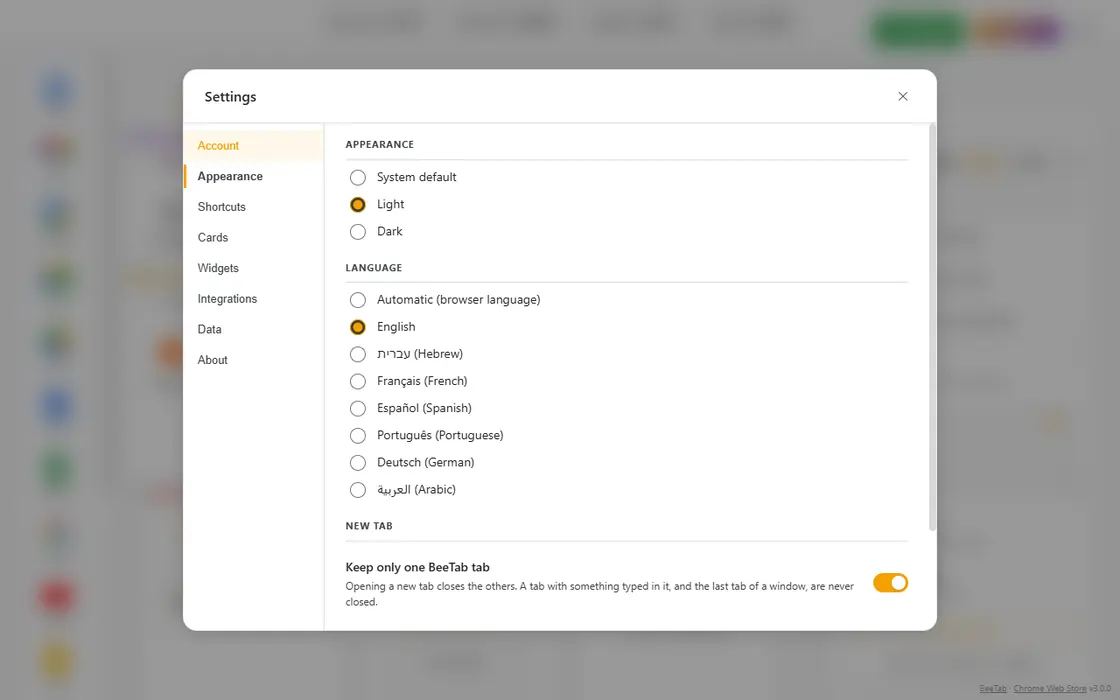
Task: Open the BeeTab footer link
Action: (x=992, y=689)
